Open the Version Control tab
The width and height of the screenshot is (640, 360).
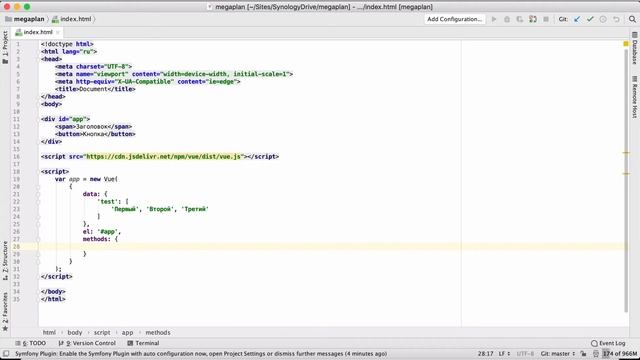87,343
